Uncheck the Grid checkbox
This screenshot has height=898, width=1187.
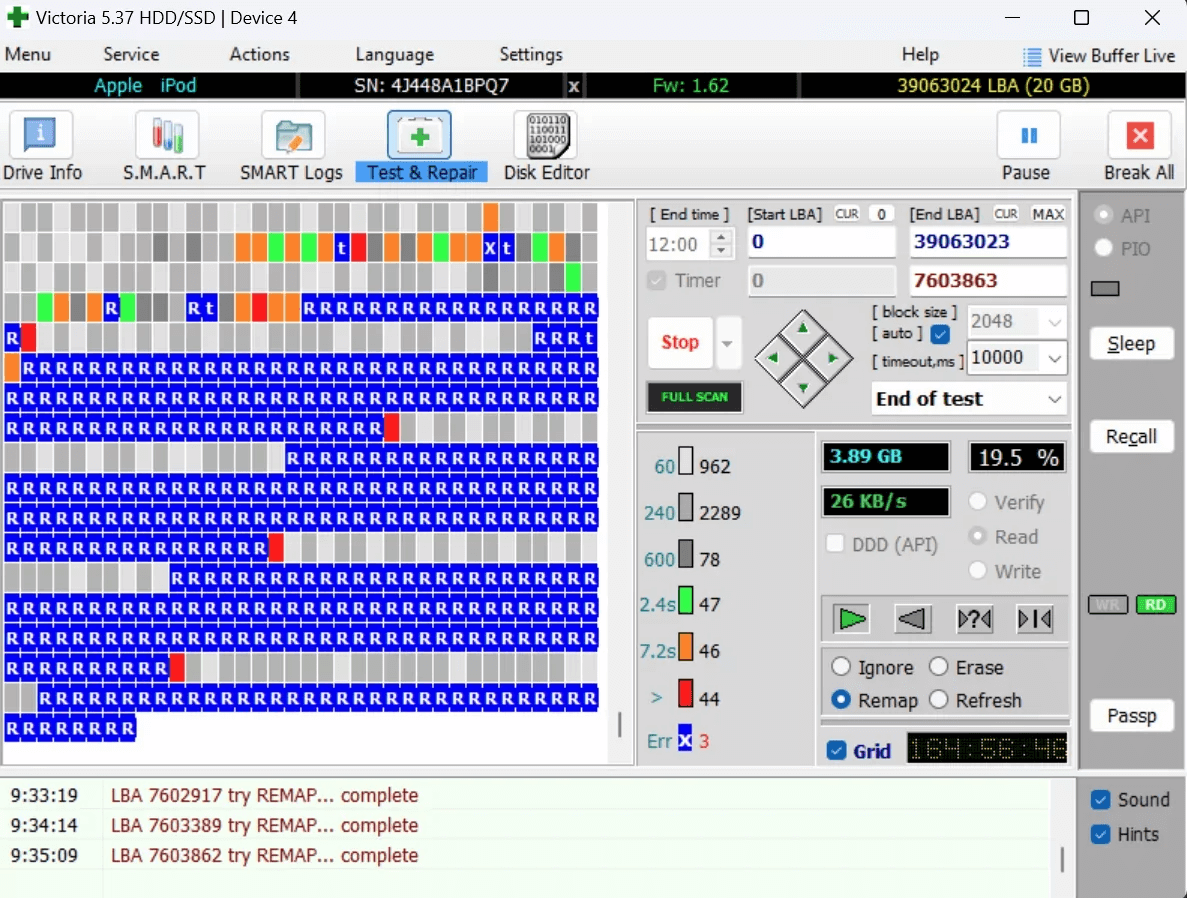pos(837,751)
